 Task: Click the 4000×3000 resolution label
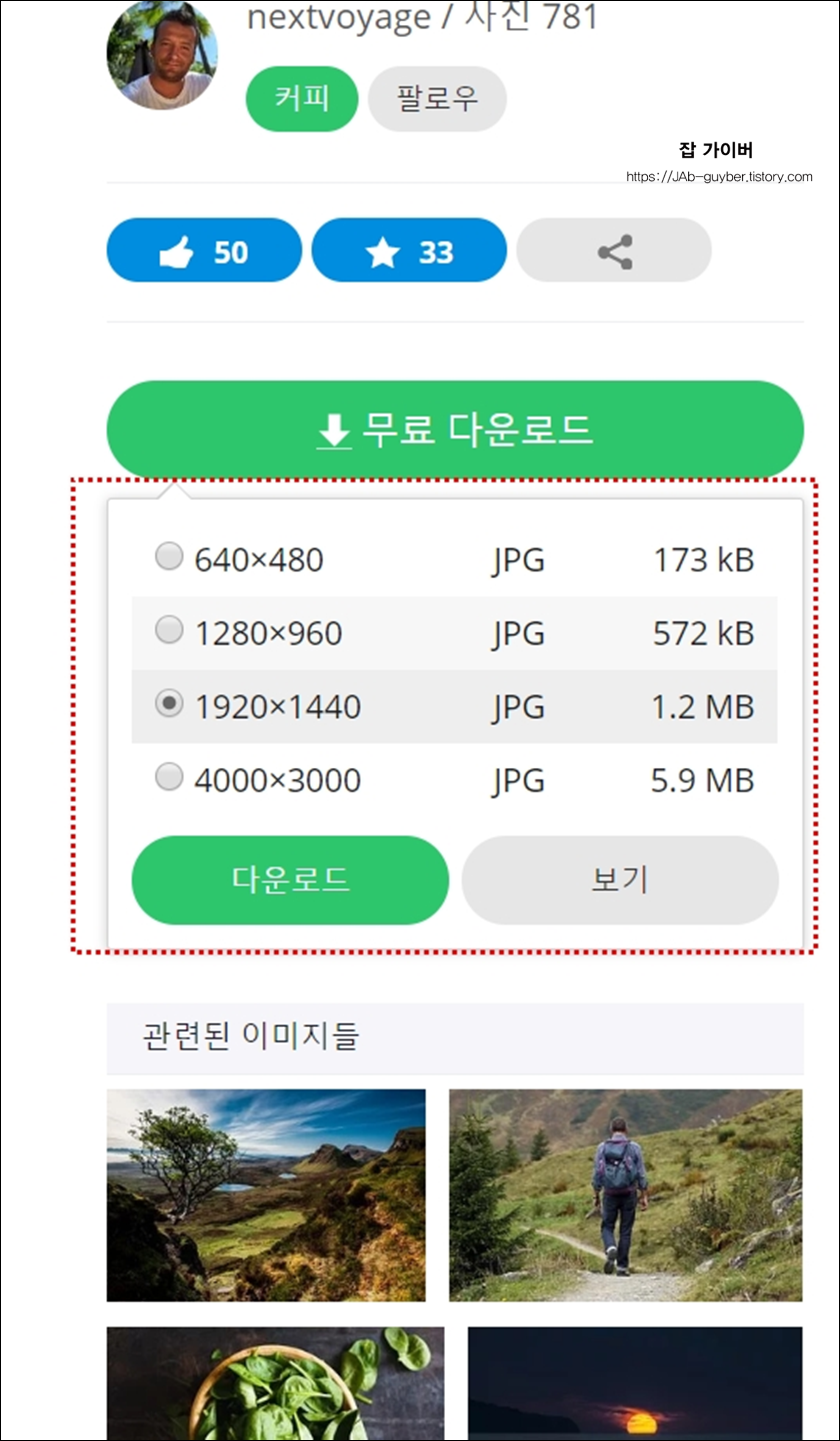pyautogui.click(x=278, y=781)
